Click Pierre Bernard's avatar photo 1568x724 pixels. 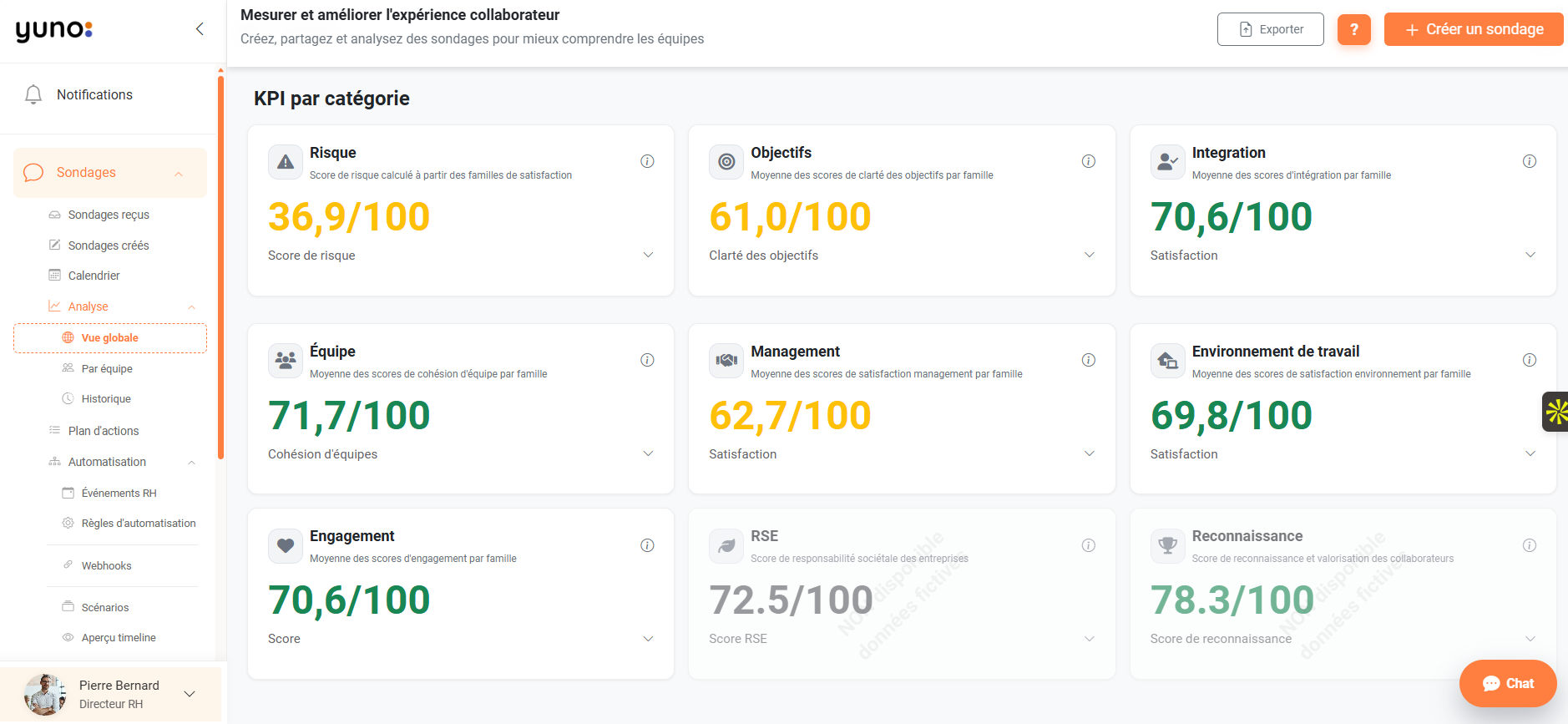(45, 694)
